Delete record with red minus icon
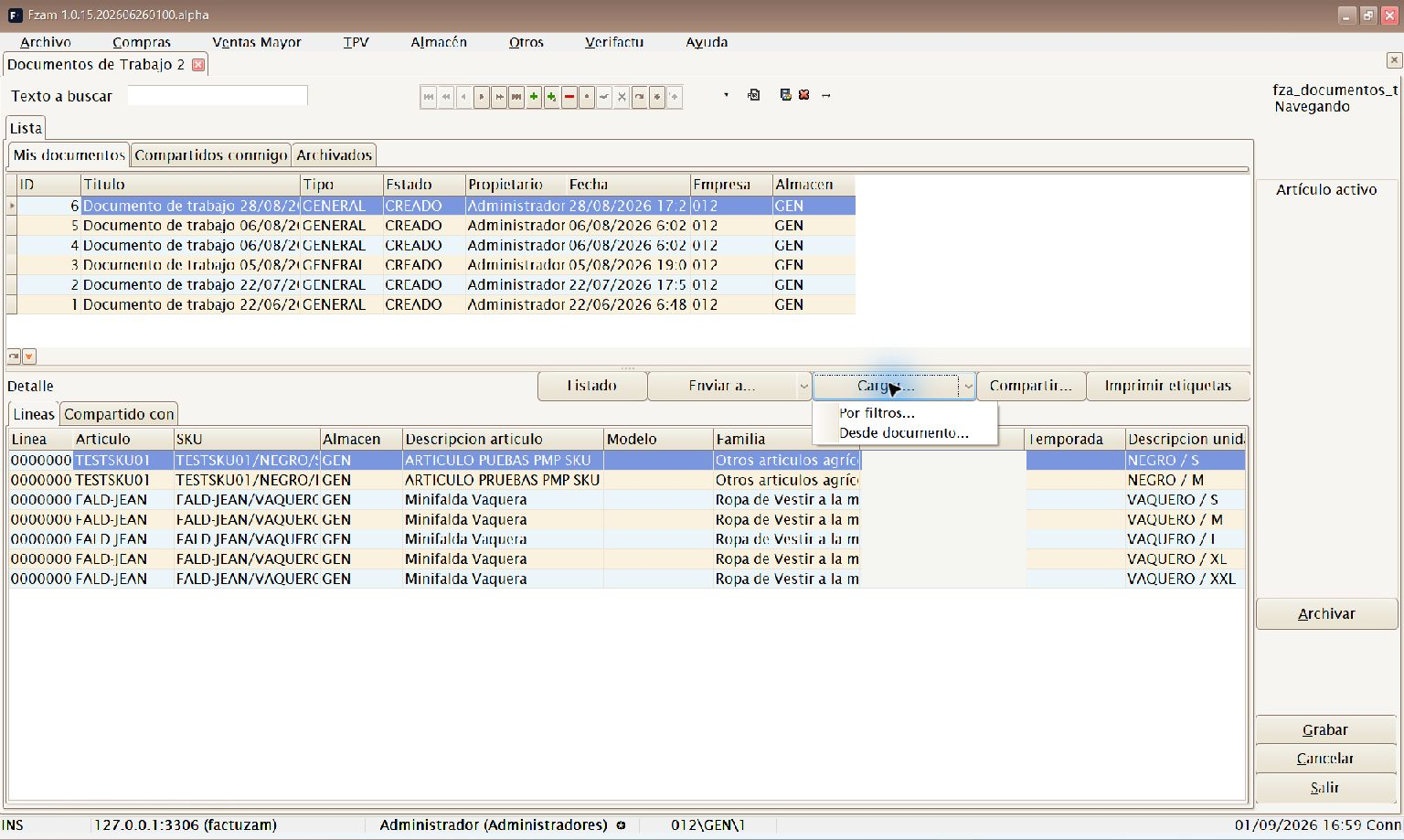The width and height of the screenshot is (1404, 840). coord(569,96)
